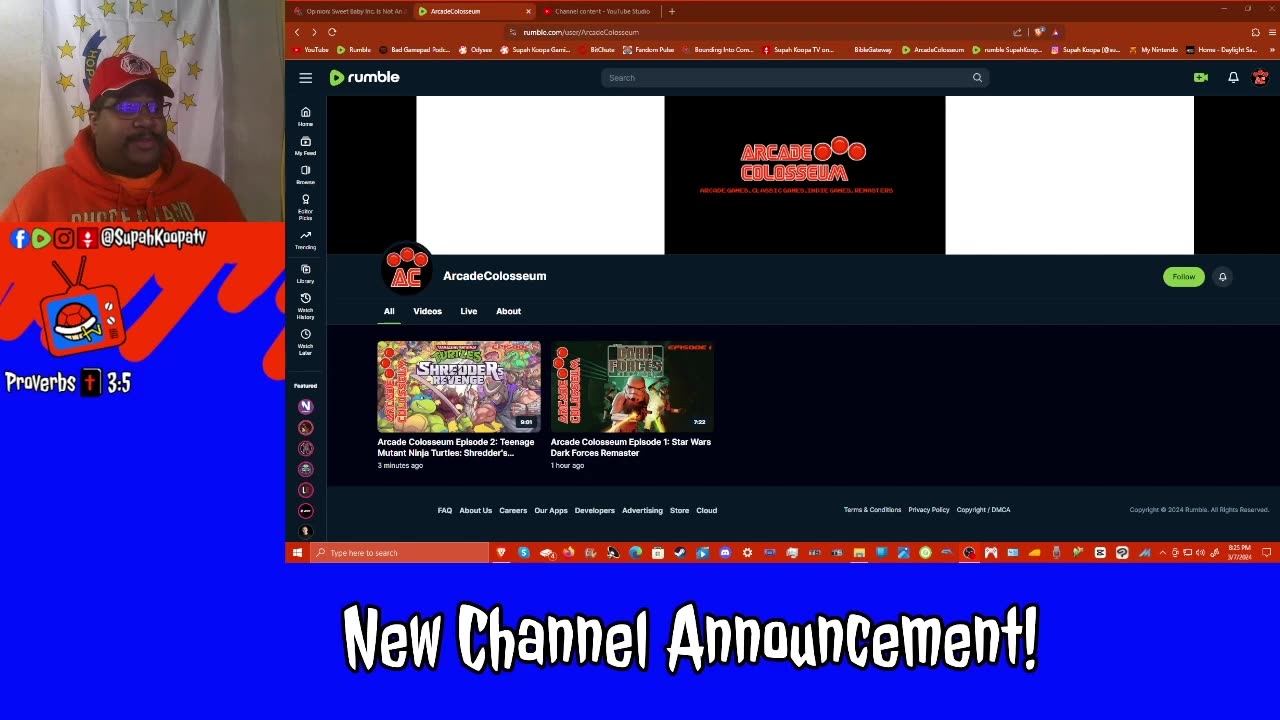
Task: Go back in the browser
Action: (297, 32)
